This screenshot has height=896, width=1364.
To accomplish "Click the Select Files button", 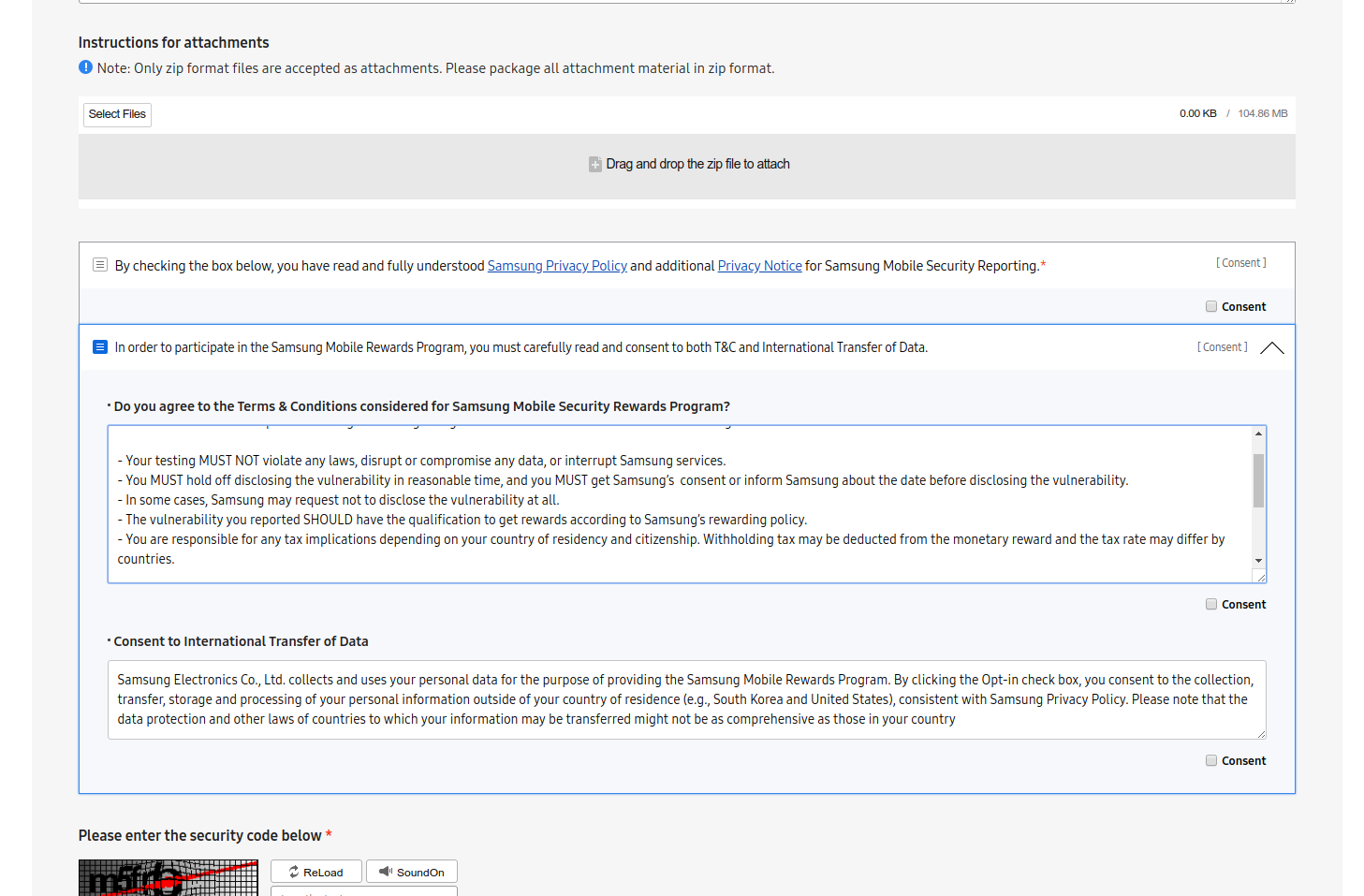I will [x=117, y=114].
